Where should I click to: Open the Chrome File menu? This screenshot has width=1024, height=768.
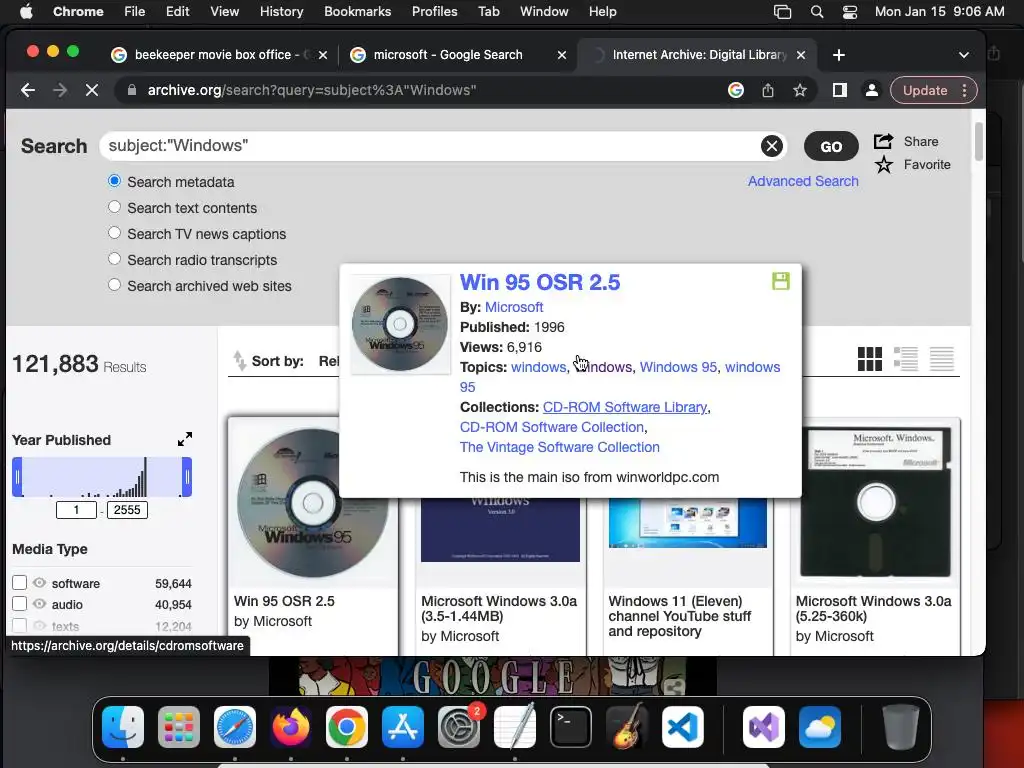pyautogui.click(x=135, y=12)
